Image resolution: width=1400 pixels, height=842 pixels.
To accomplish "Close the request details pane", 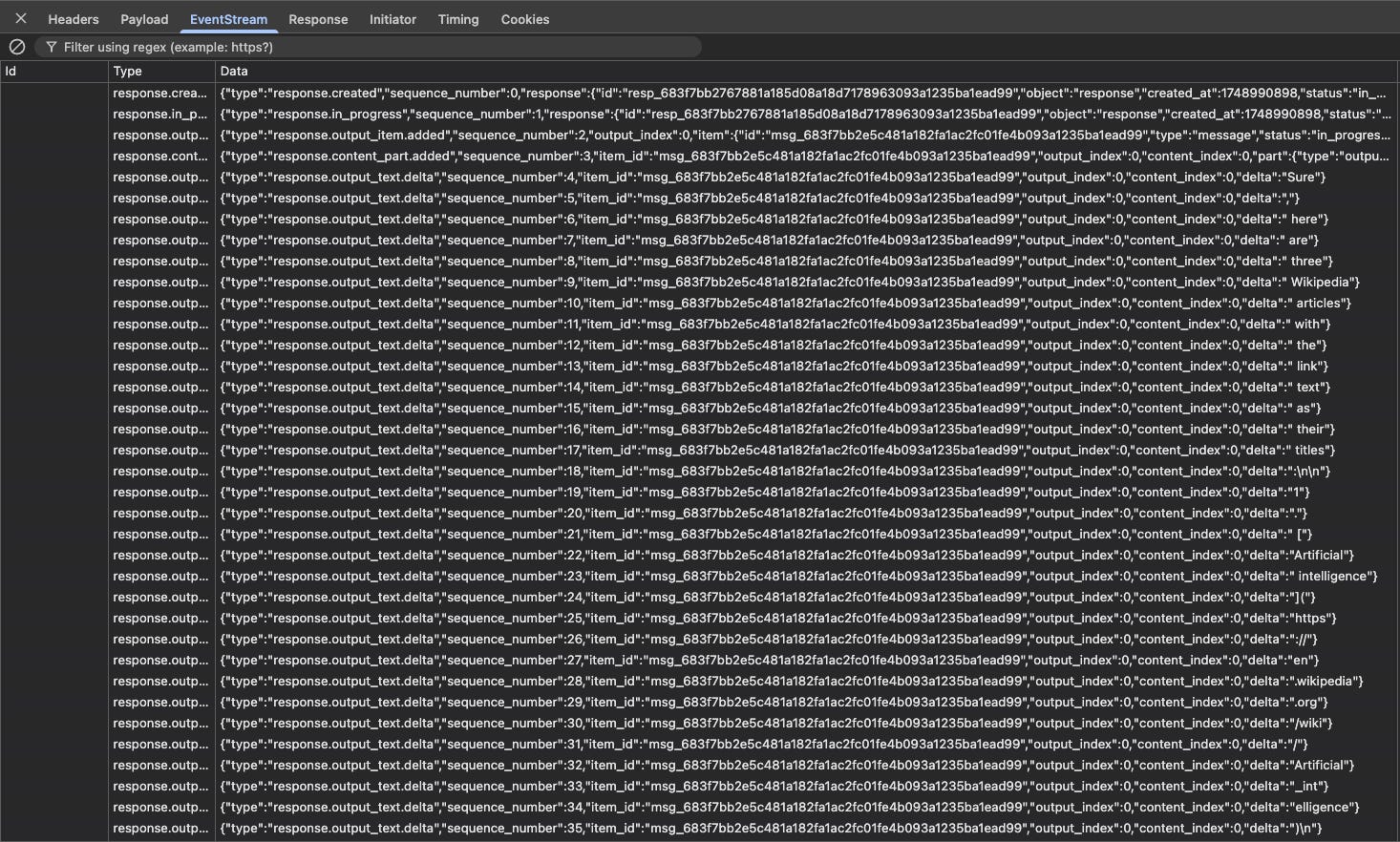I will 20,17.
